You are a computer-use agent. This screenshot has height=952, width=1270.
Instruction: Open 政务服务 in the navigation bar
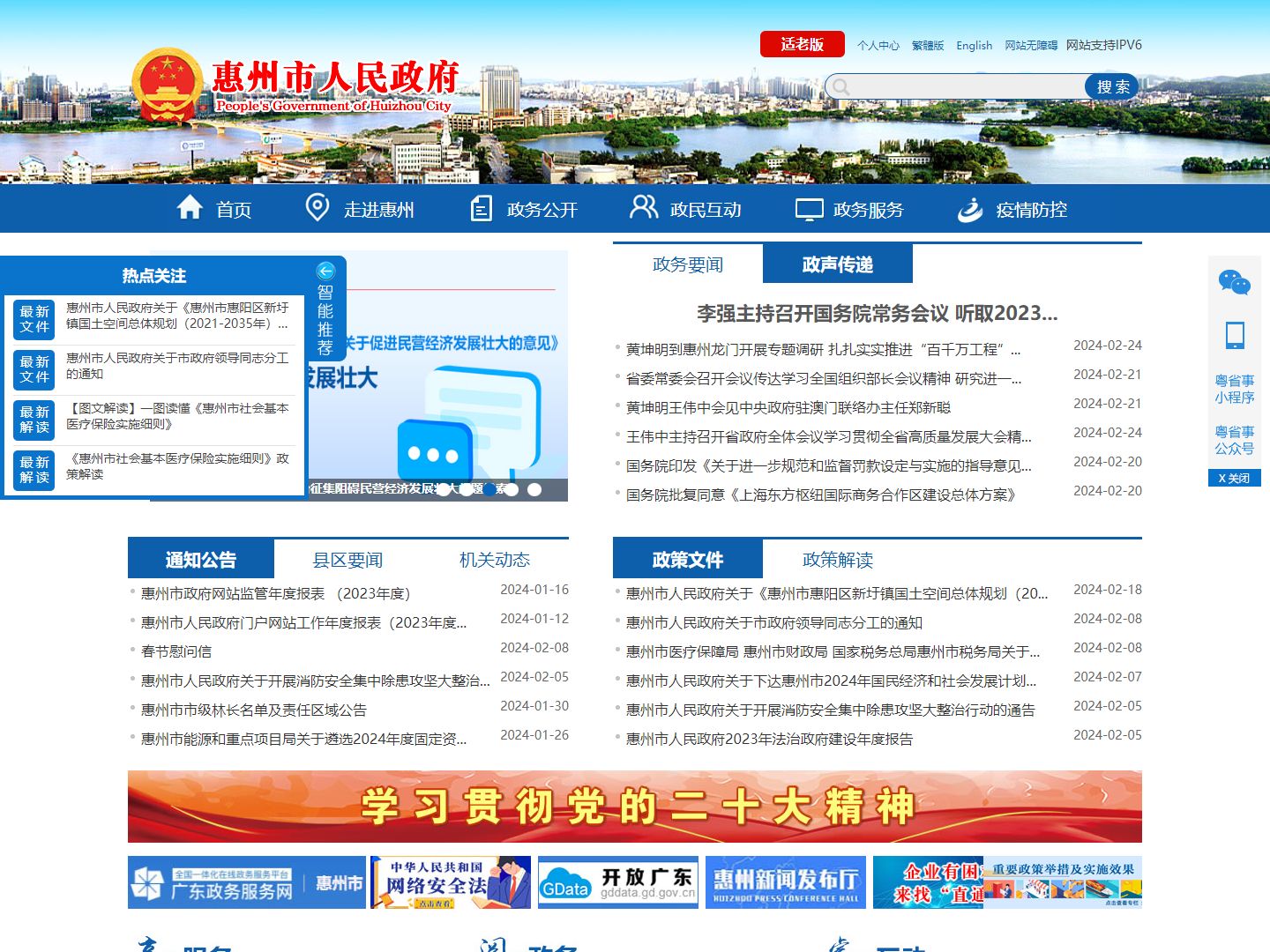(x=869, y=210)
